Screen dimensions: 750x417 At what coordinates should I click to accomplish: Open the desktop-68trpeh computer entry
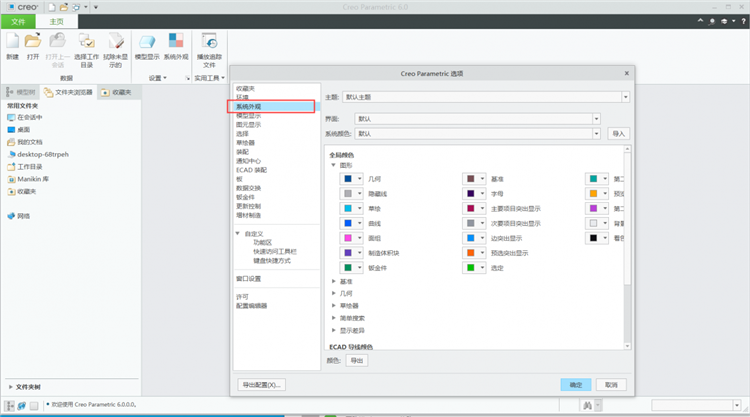(38, 154)
